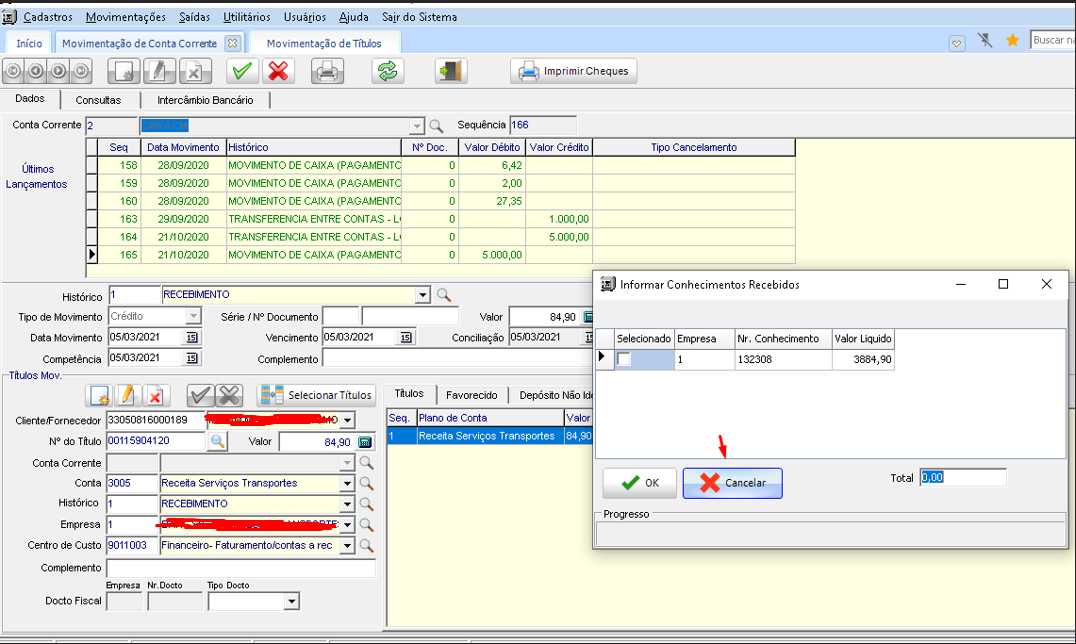Click the exit door icon in toolbar

[x=451, y=71]
